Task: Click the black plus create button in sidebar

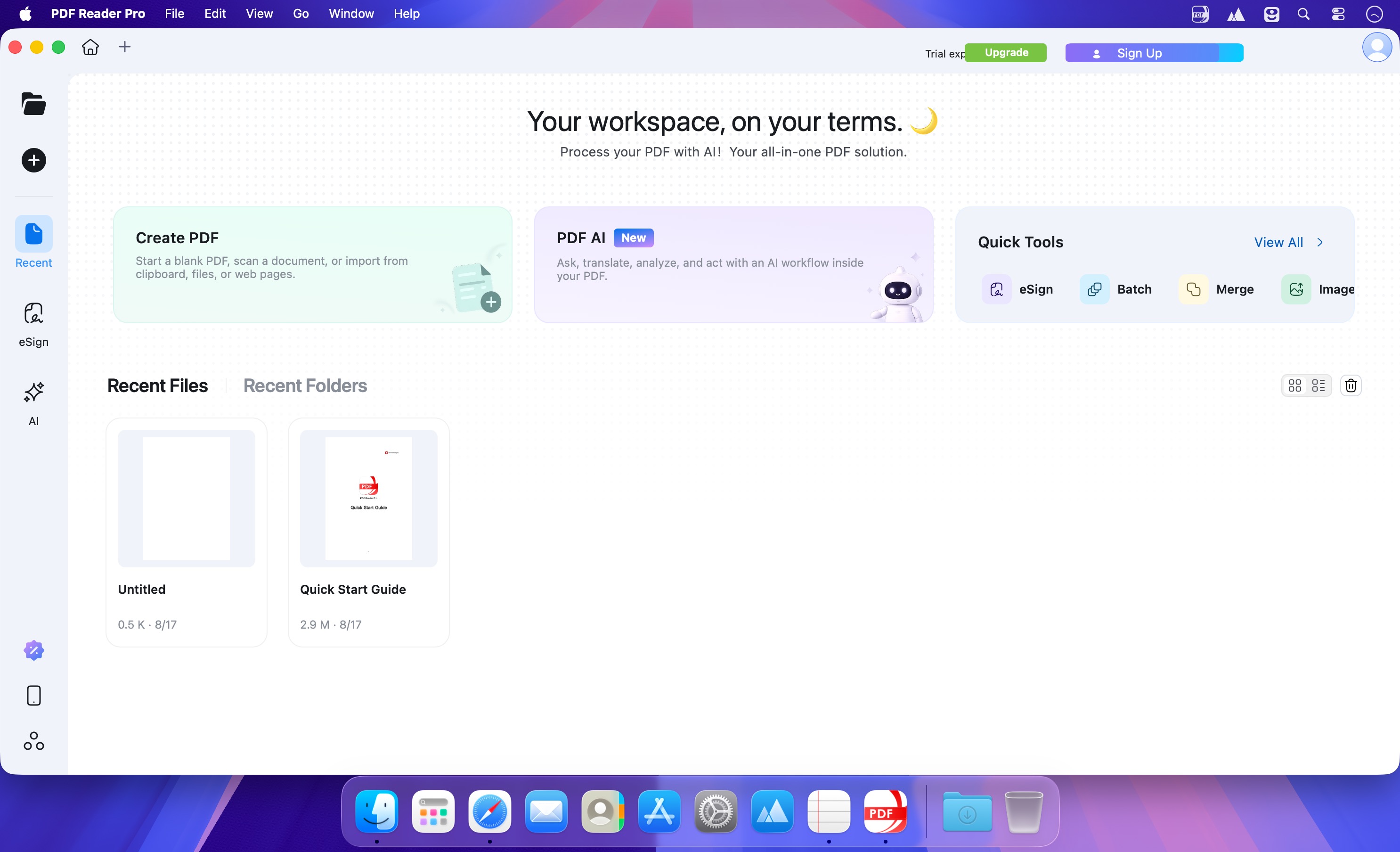Action: coord(34,160)
